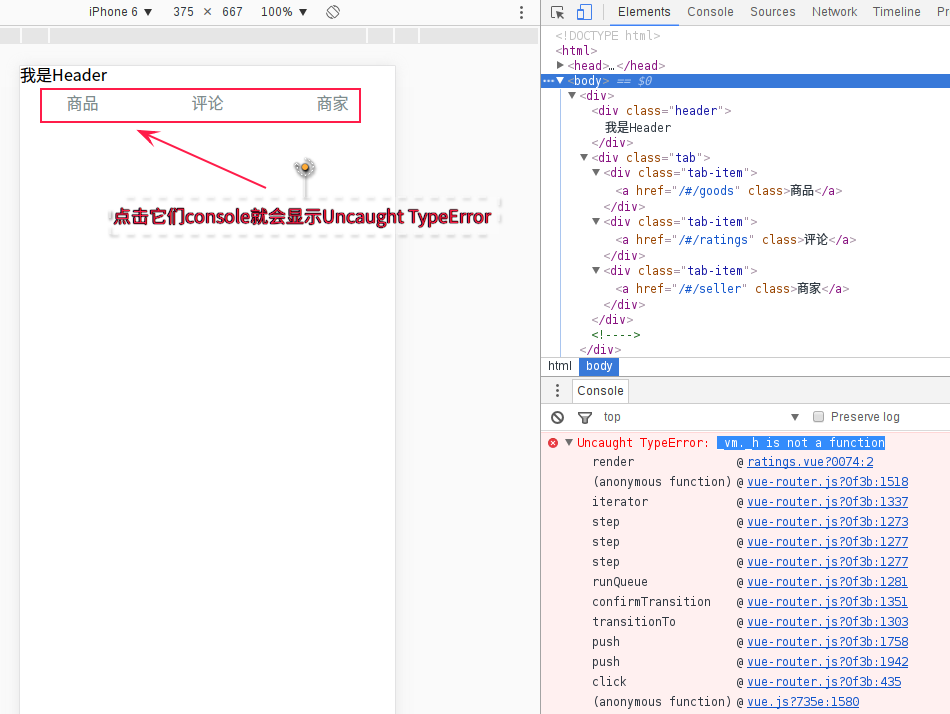Open the vue-router.js?0f3b:1758 link
The width and height of the screenshot is (950, 714).
[828, 642]
